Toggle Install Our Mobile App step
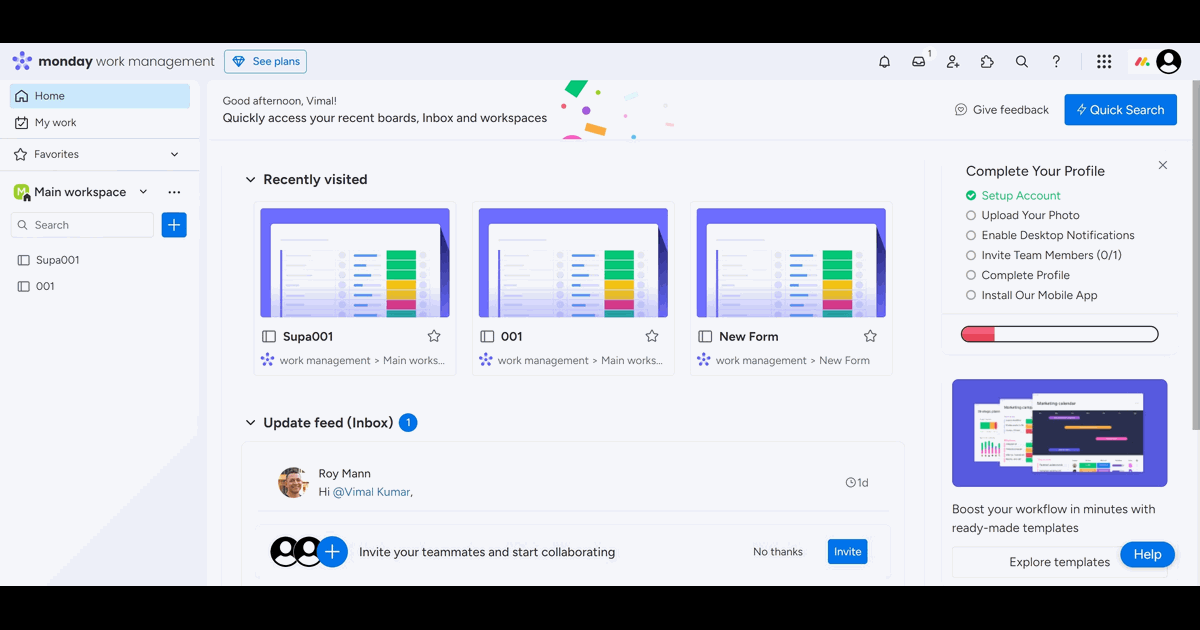Screen dimensions: 1200x630 click(x=971, y=296)
